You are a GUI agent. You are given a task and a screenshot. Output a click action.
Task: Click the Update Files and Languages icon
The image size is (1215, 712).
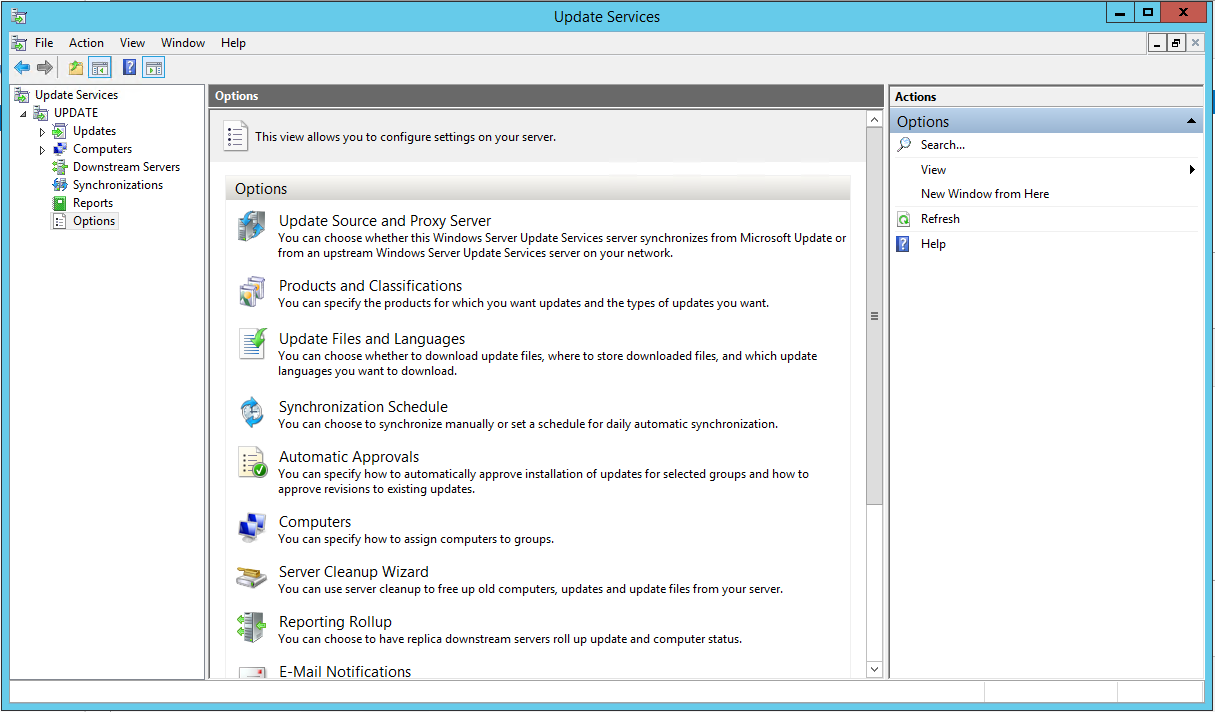(252, 344)
